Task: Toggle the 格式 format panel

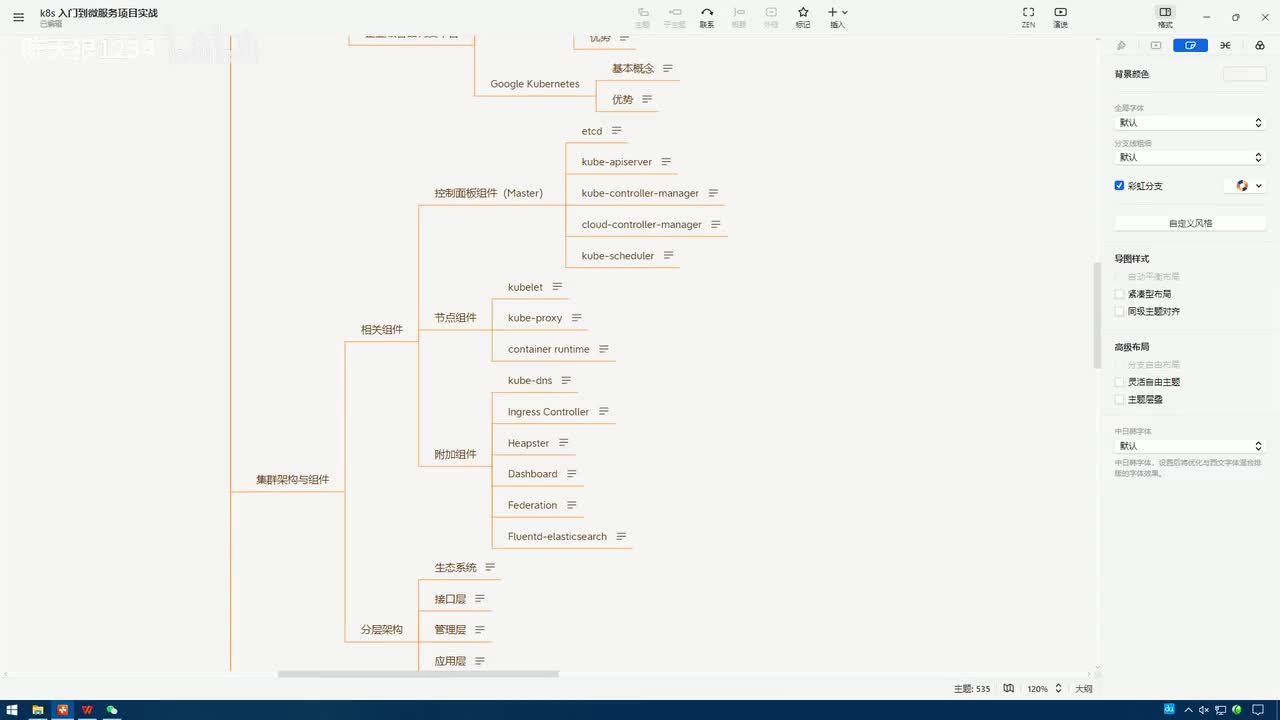Action: 1165,17
